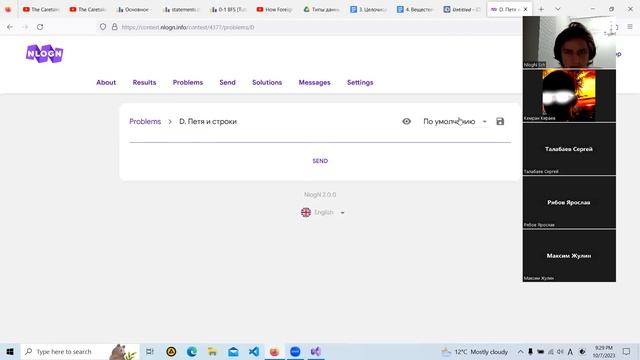Switch to the 0-1 BFS tab
This screenshot has height=360, width=640.
227,9
